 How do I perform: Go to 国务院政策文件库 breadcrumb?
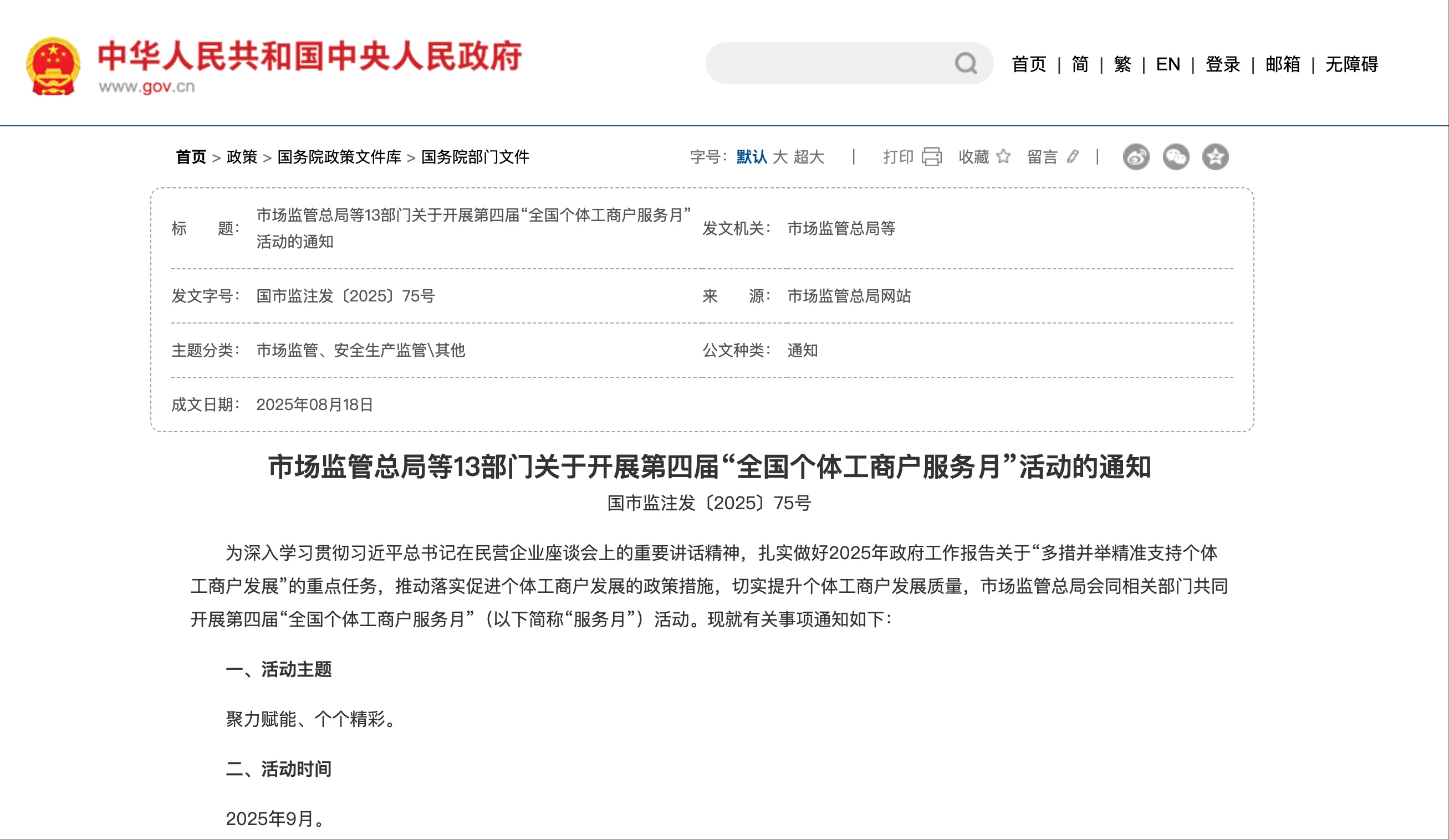click(x=339, y=157)
